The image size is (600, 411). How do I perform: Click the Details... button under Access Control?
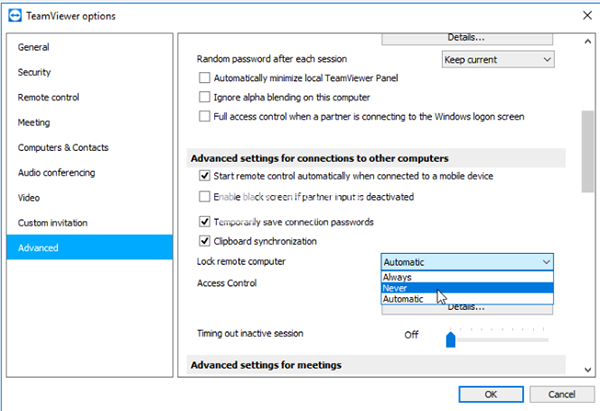pyautogui.click(x=467, y=309)
